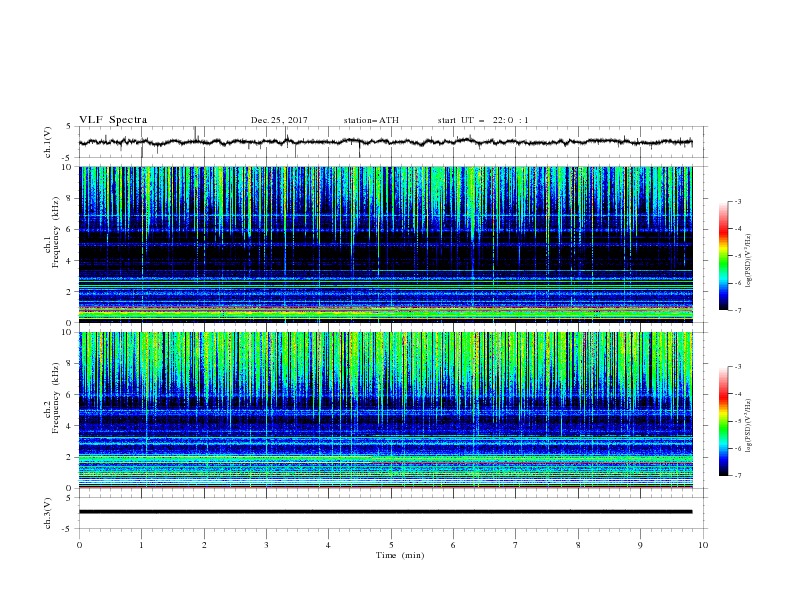Click the lower colorbar tick "-4"
The height and width of the screenshot is (612, 792).
(x=737, y=394)
